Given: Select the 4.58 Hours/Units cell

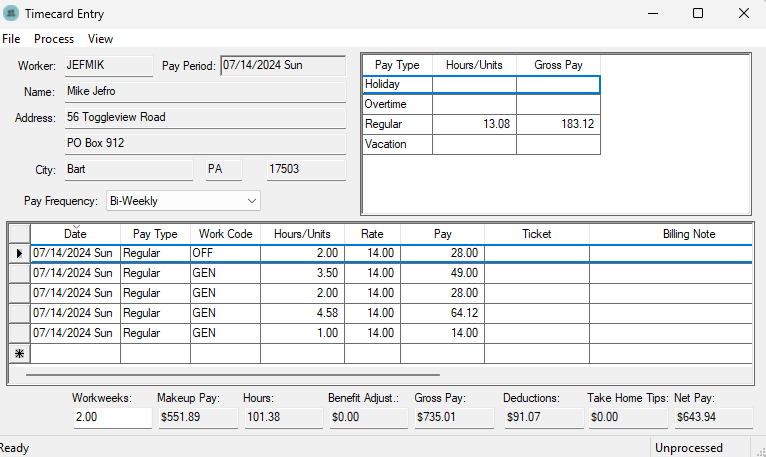Looking at the screenshot, I should click(302, 313).
